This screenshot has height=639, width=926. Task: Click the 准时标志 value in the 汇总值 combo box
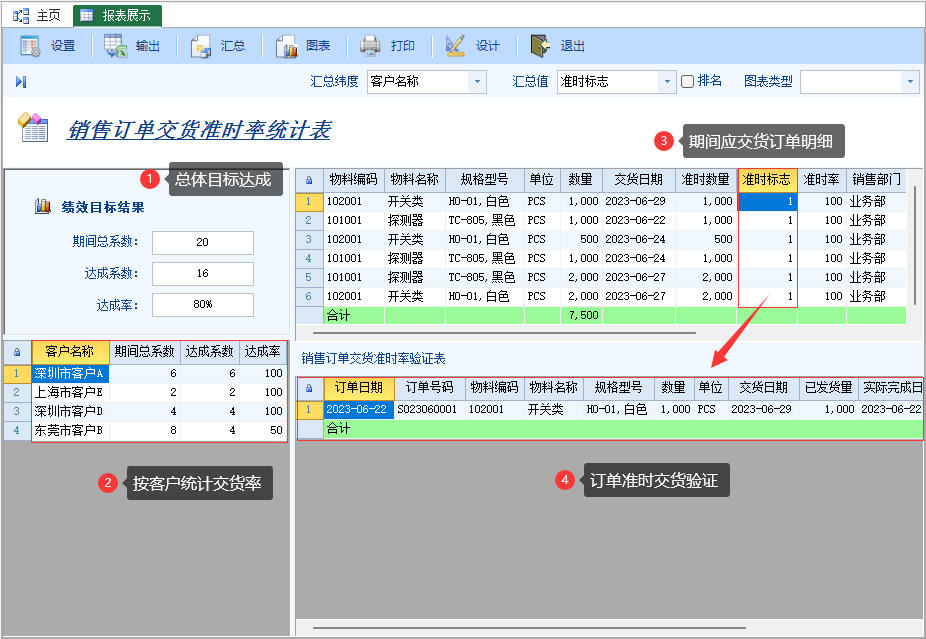(584, 81)
